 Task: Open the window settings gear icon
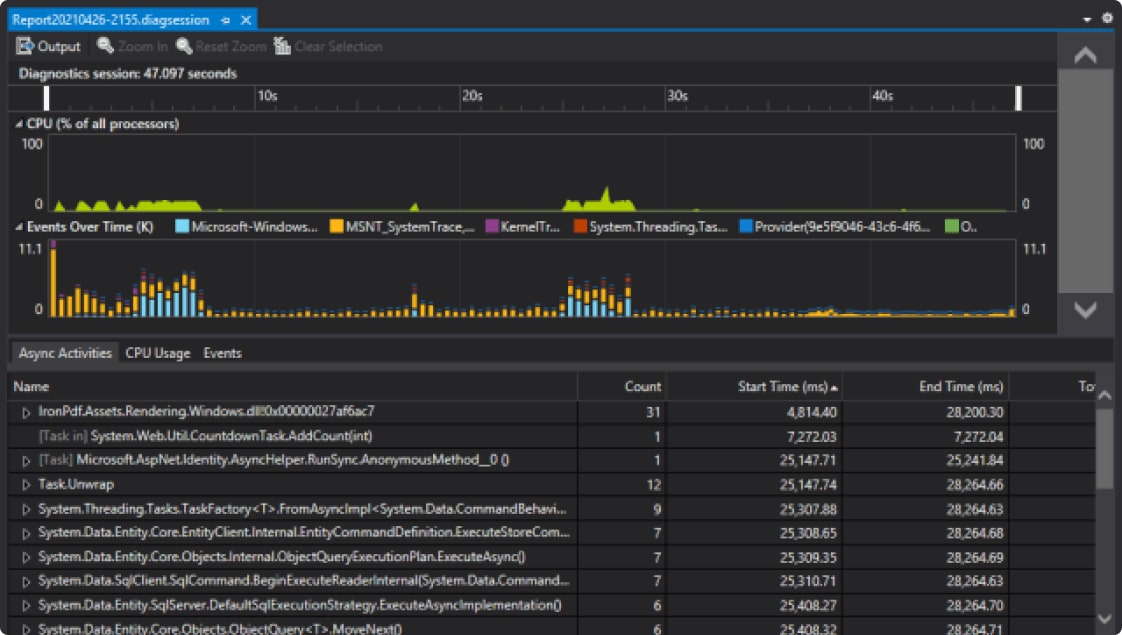1107,19
